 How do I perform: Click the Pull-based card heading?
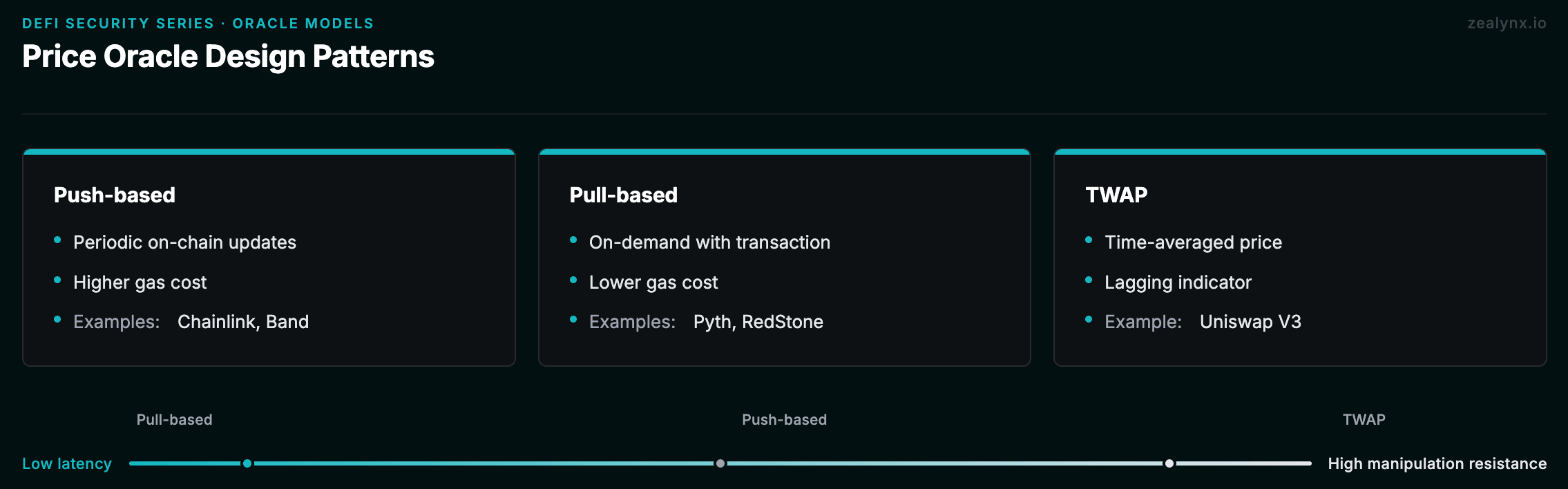click(623, 195)
